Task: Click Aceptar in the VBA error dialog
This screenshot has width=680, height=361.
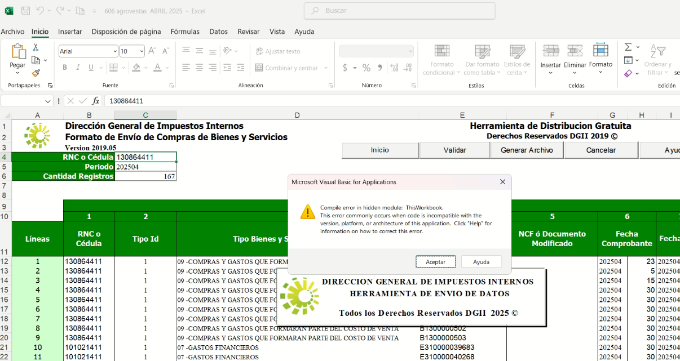Action: point(435,262)
